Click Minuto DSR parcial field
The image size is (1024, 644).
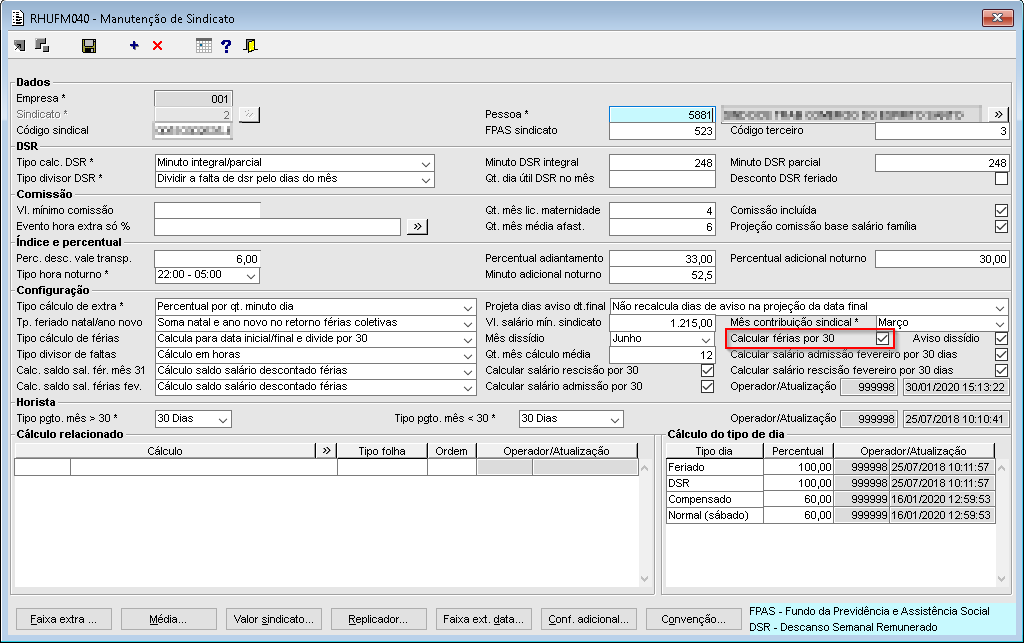pyautogui.click(x=942, y=163)
